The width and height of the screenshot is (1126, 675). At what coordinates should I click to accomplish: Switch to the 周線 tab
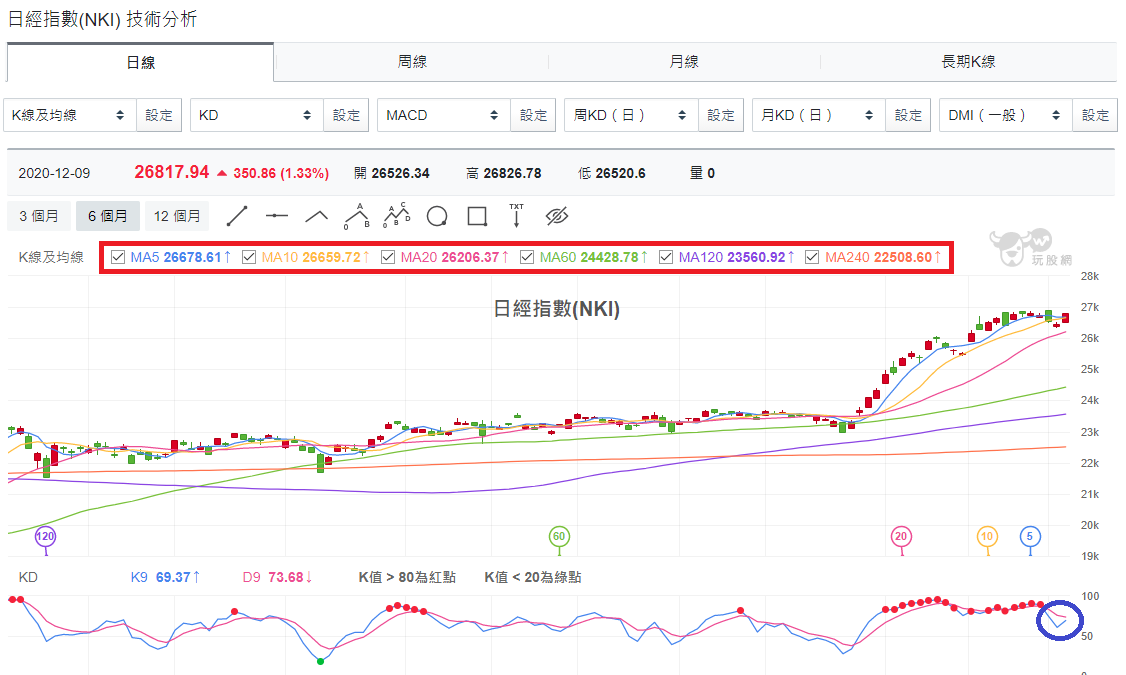coord(412,62)
